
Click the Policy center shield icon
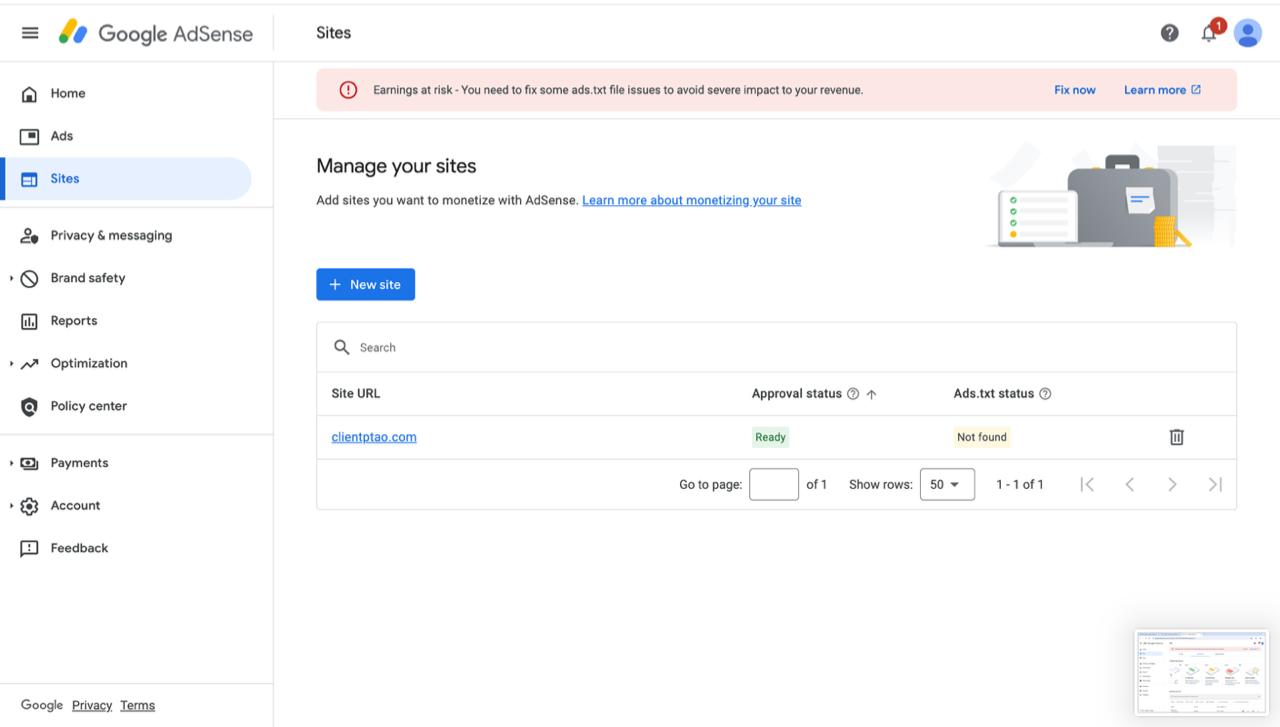tap(29, 407)
